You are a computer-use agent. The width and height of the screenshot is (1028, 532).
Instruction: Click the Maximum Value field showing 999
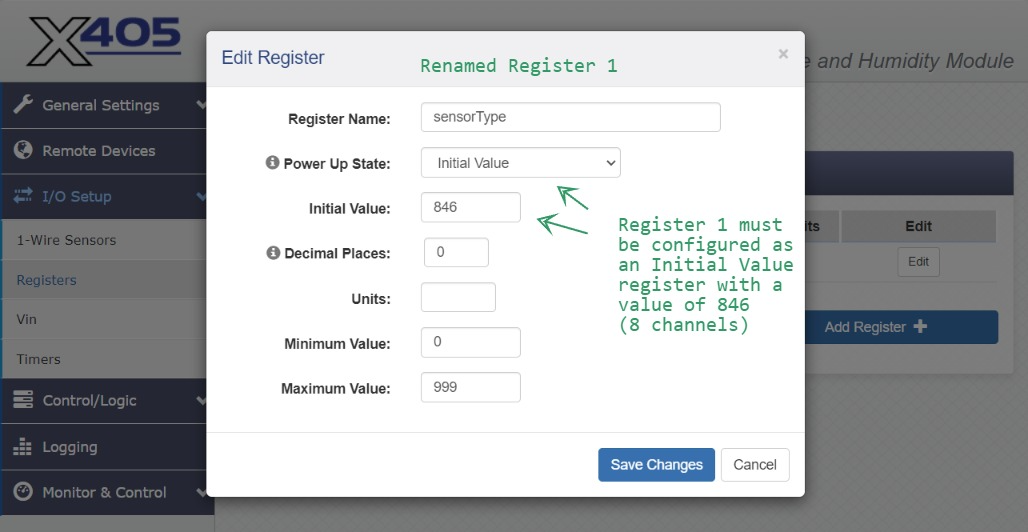point(471,387)
